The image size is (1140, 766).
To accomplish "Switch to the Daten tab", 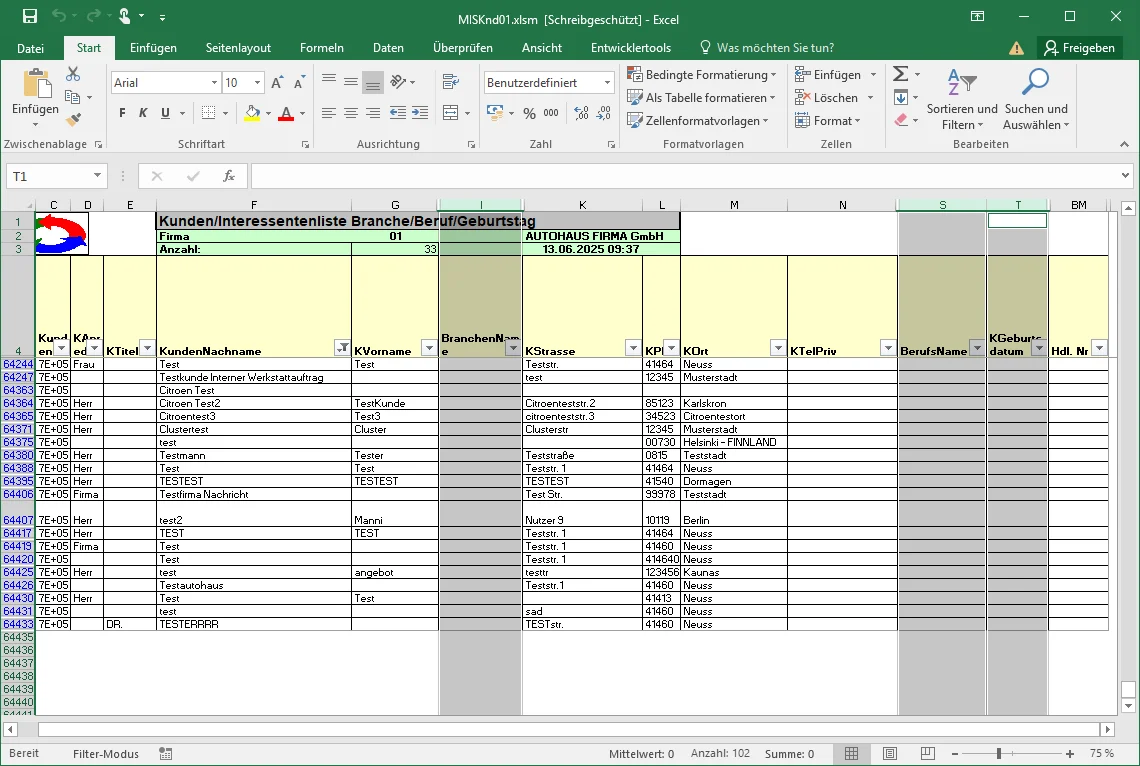I will point(388,48).
